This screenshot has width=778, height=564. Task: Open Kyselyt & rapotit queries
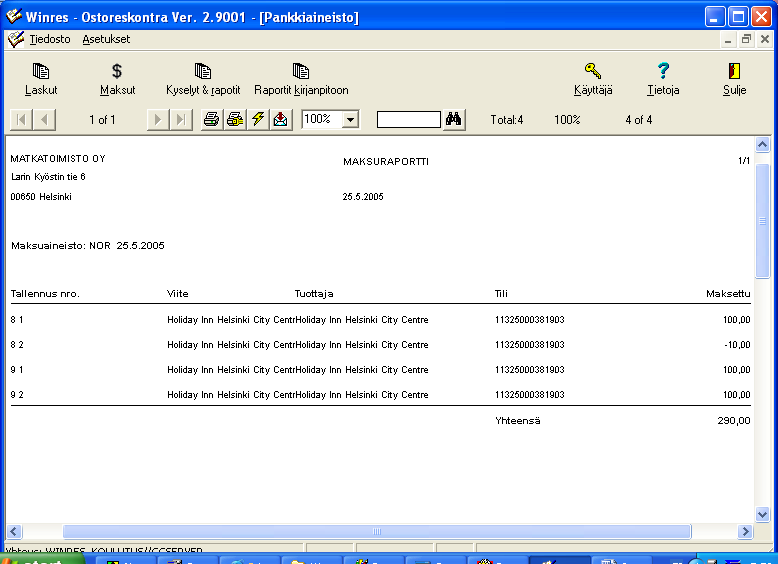coord(203,79)
